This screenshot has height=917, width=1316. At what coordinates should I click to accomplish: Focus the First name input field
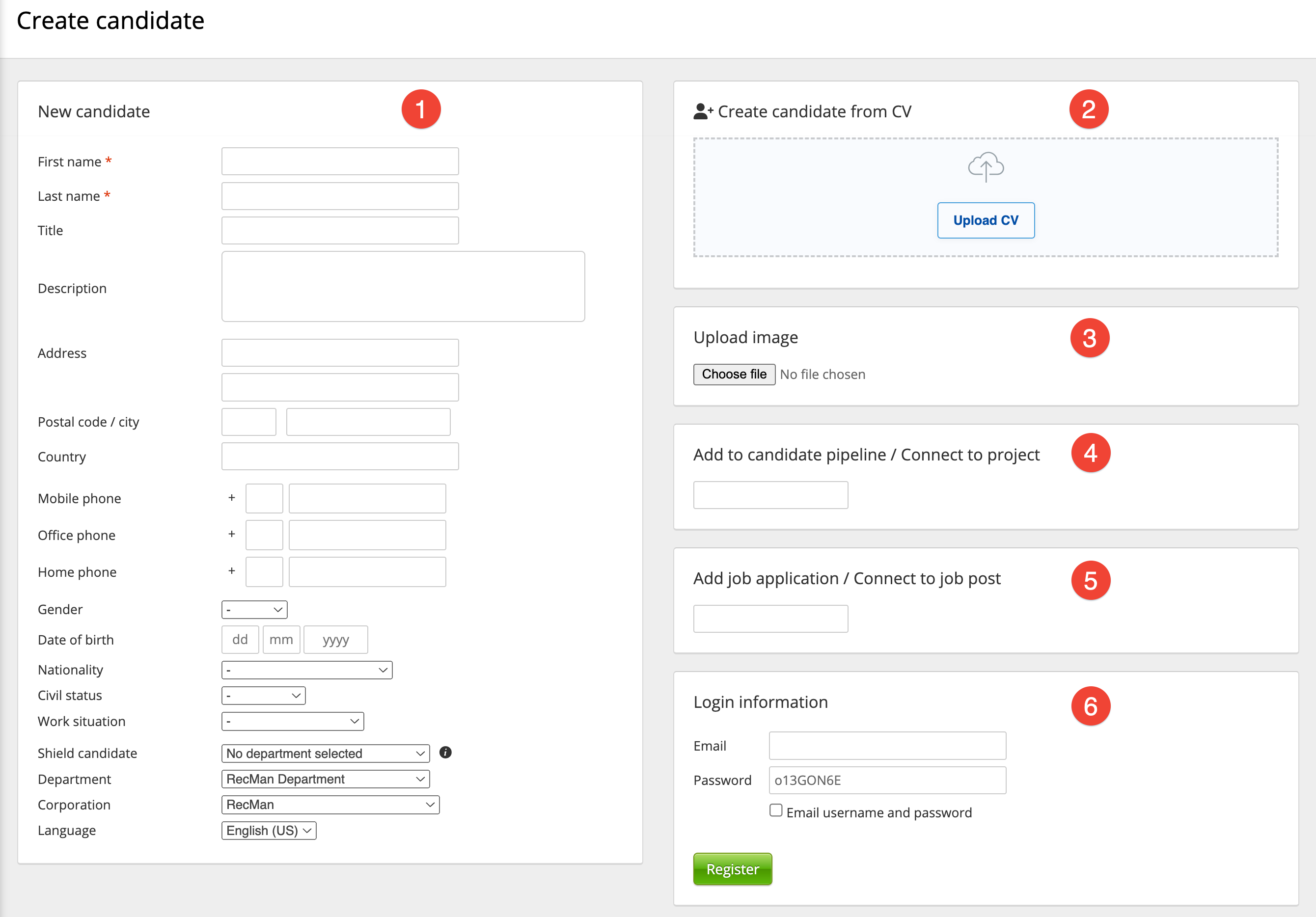(340, 162)
